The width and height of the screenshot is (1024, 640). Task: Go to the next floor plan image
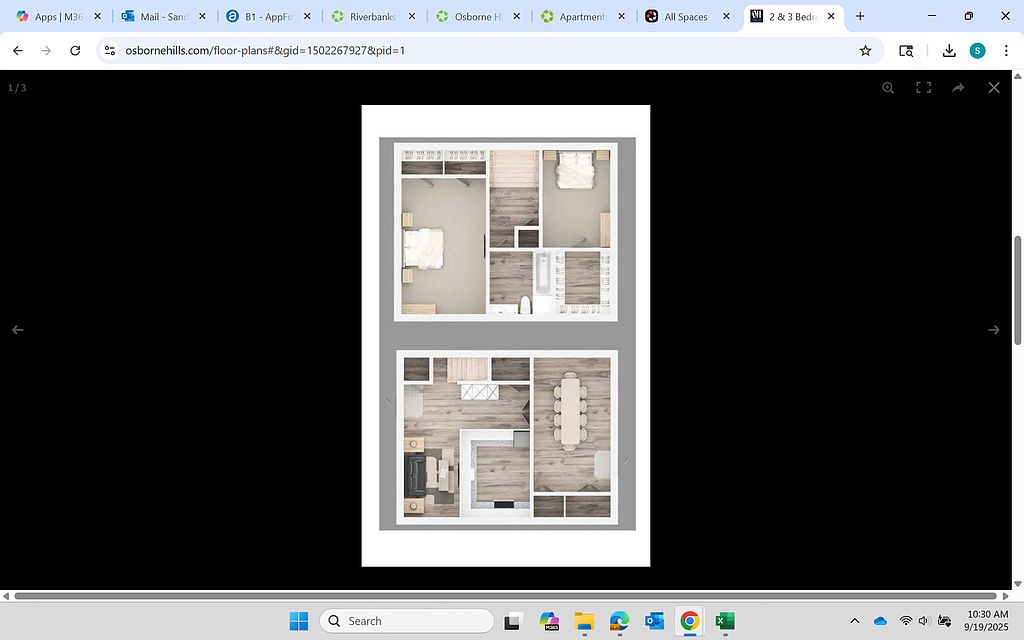993,330
